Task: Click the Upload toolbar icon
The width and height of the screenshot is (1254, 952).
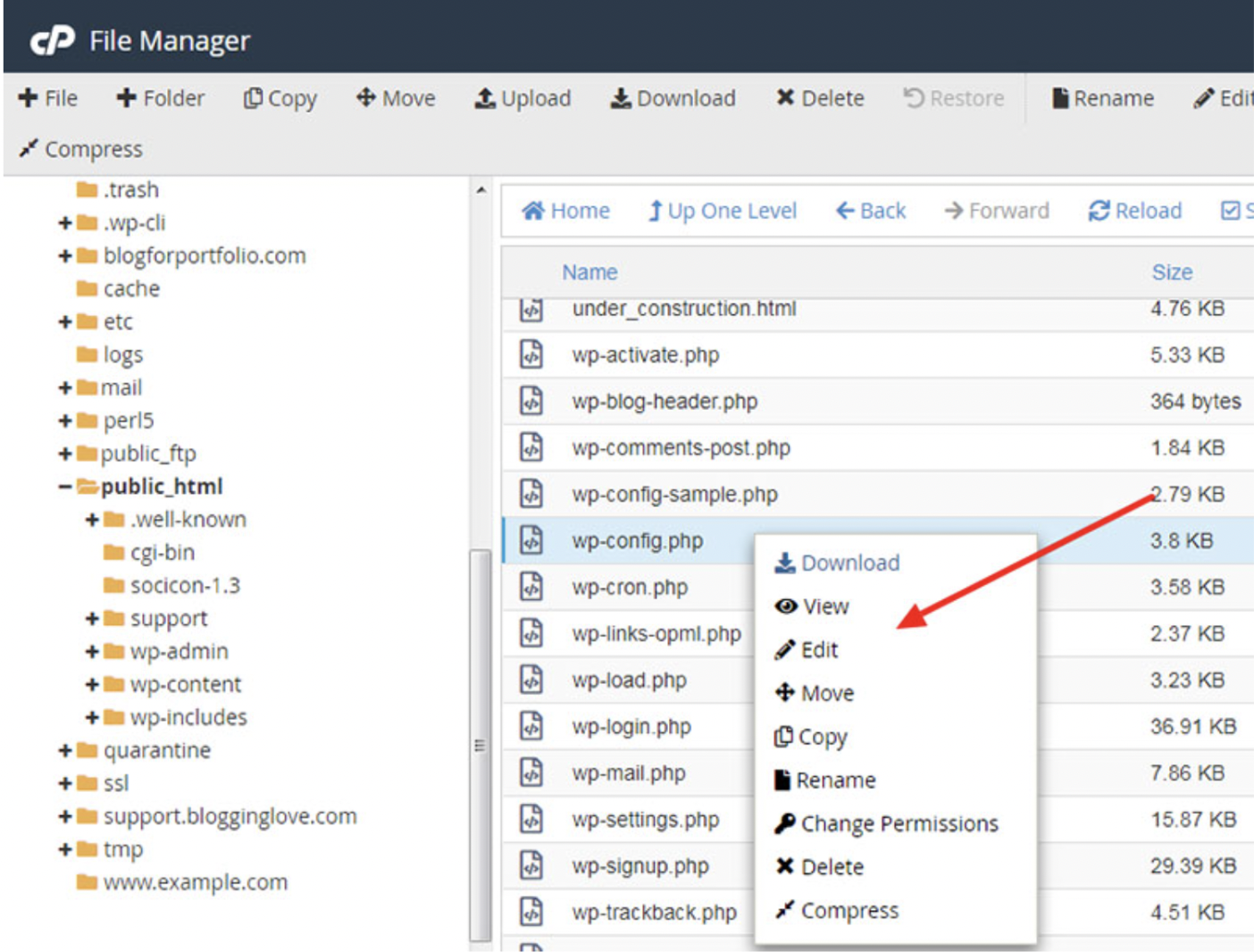Action: pyautogui.click(x=485, y=98)
